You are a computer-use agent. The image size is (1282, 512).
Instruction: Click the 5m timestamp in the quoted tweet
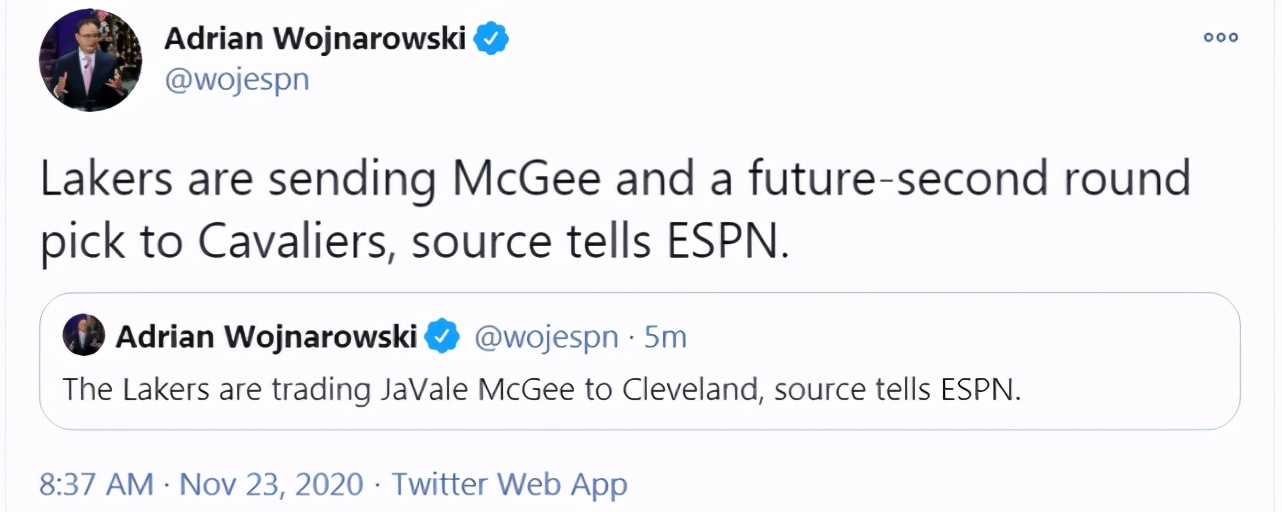click(665, 337)
